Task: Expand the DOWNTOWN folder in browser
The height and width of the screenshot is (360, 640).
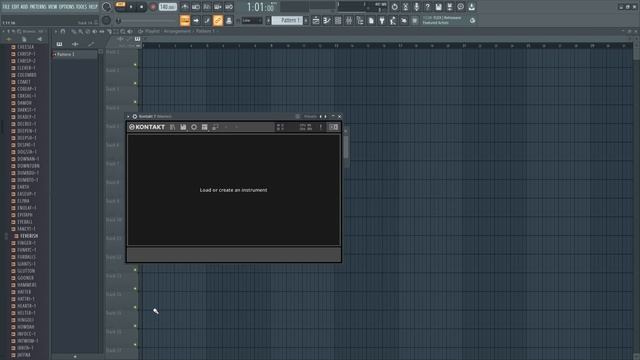Action: coord(25,166)
